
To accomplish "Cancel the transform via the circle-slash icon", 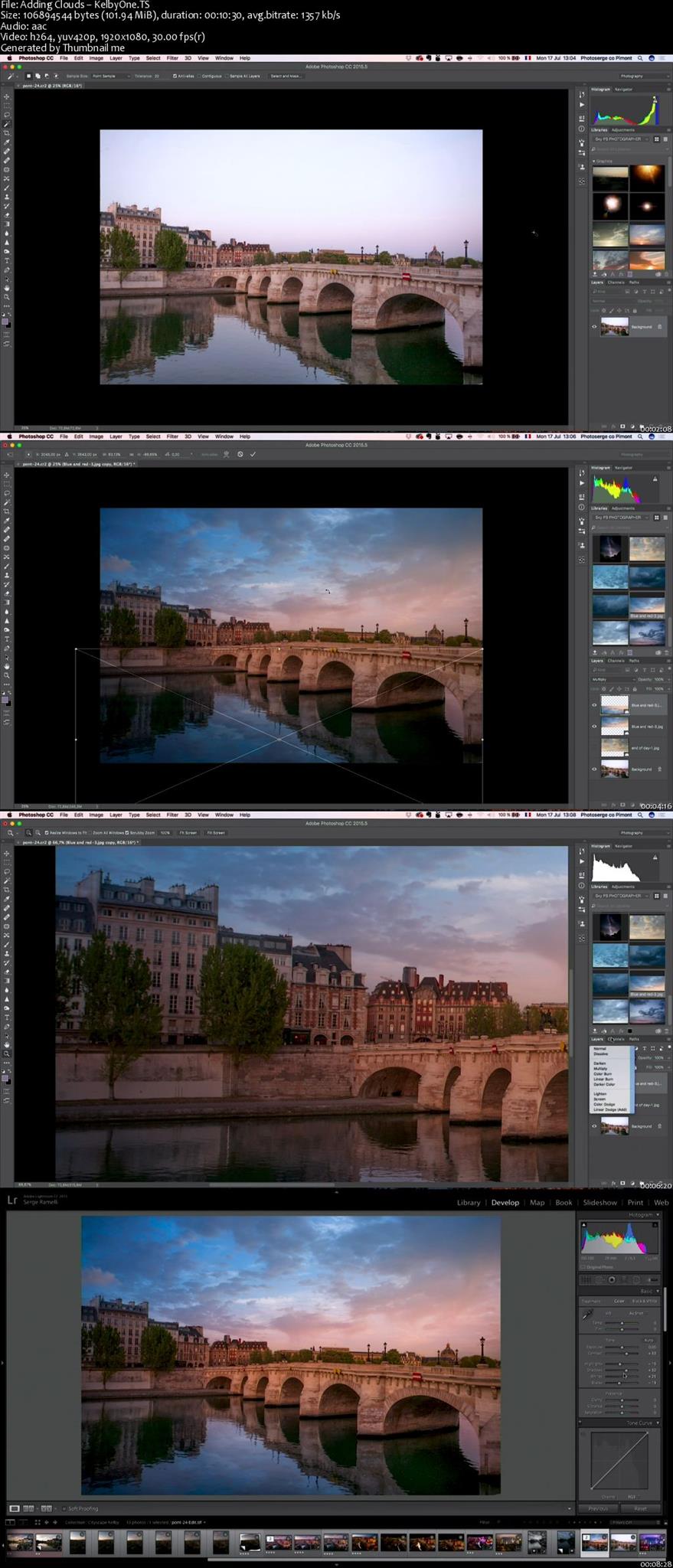I will [240, 454].
